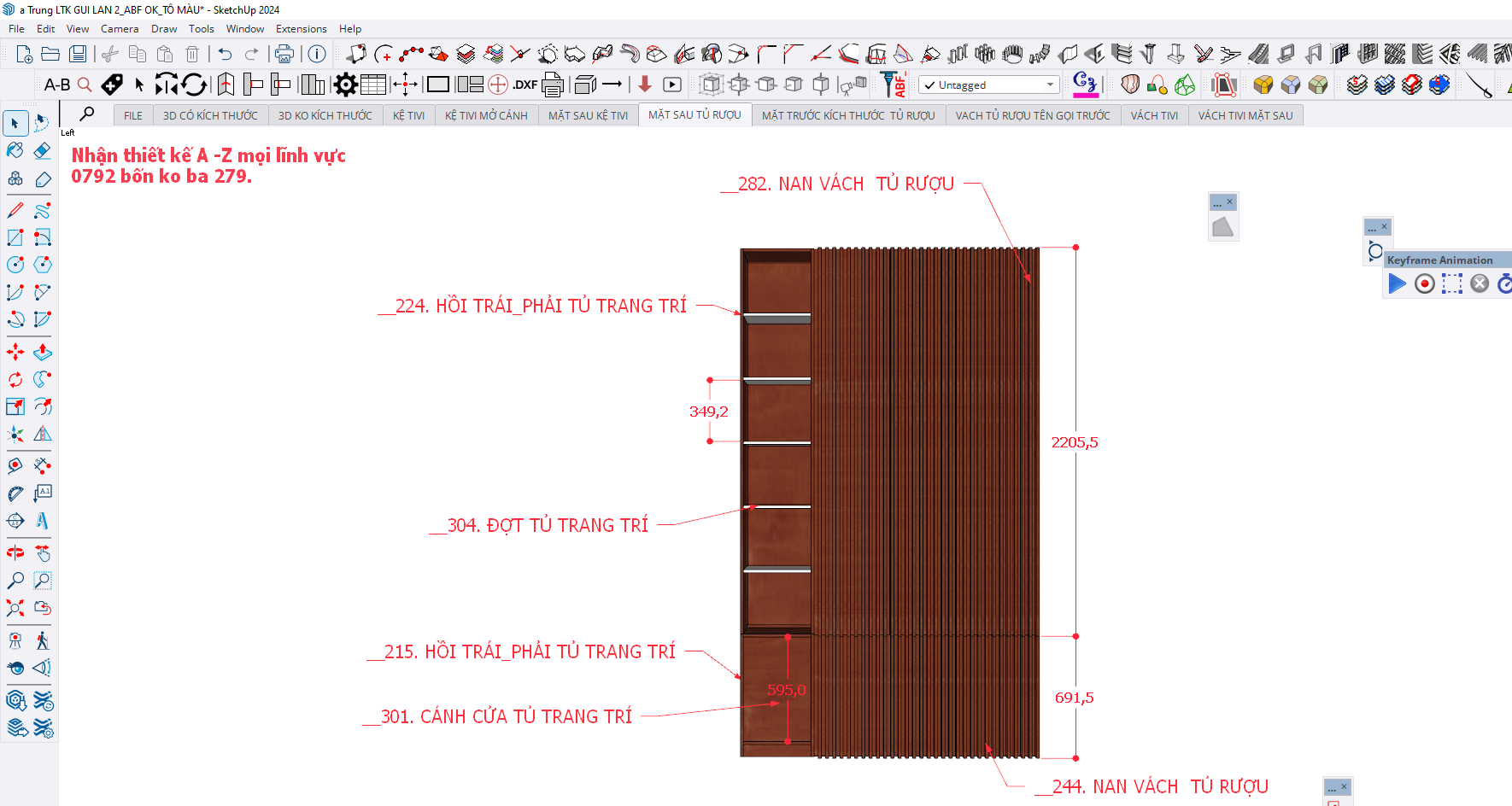Open the Camera menu
Screen dimensions: 1512x806
119,29
